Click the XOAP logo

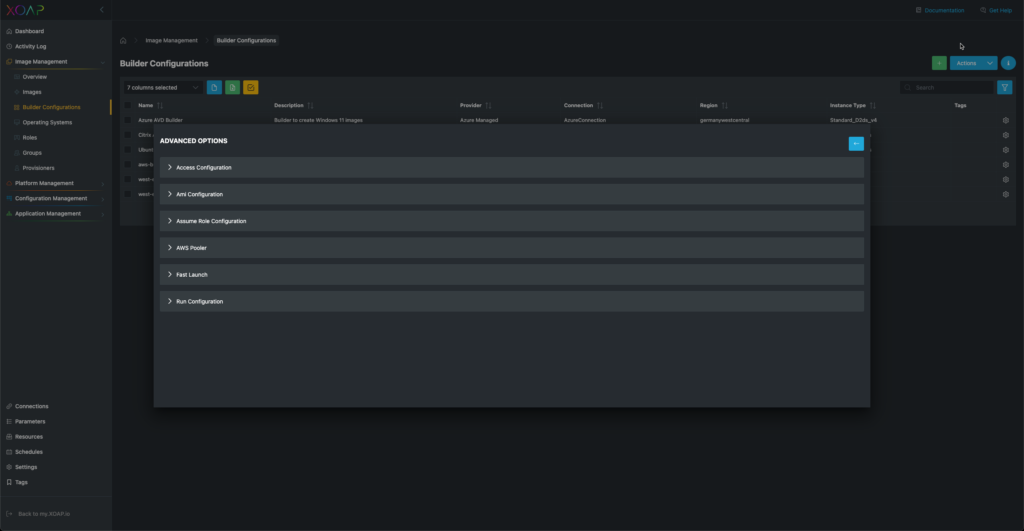tap(25, 10)
